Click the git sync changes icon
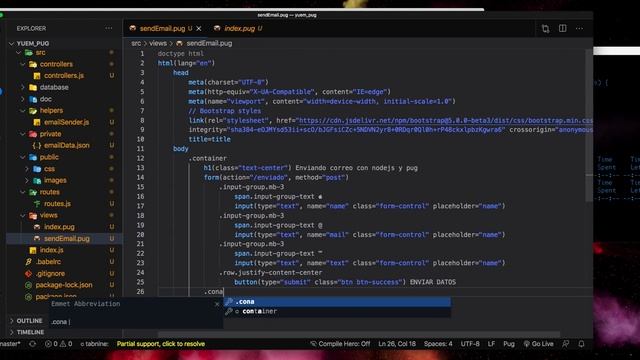Screen dimensions: 640x360 33,344
